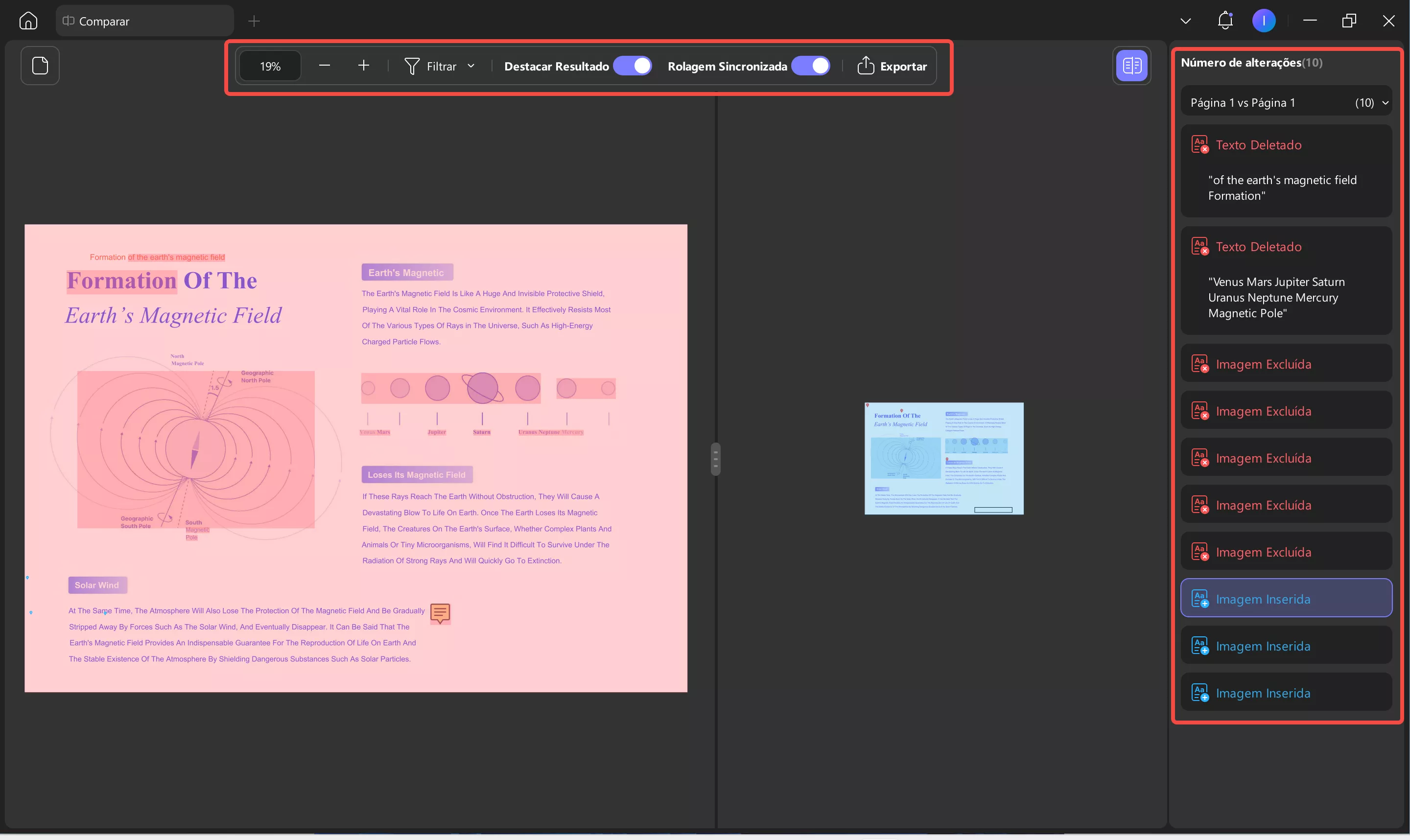
Task: Open the chevron dropdown near the notification bell
Action: [1186, 21]
